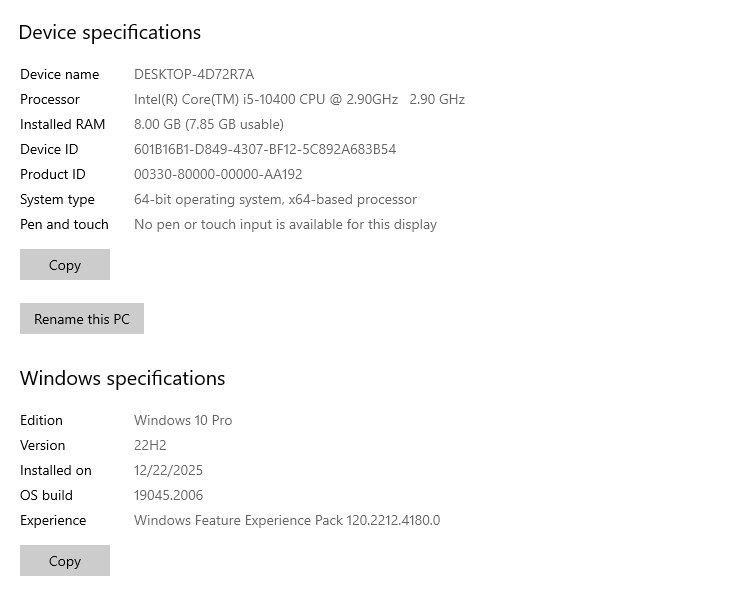Click the 22H2 version value
The height and width of the screenshot is (592, 736).
coord(150,445)
